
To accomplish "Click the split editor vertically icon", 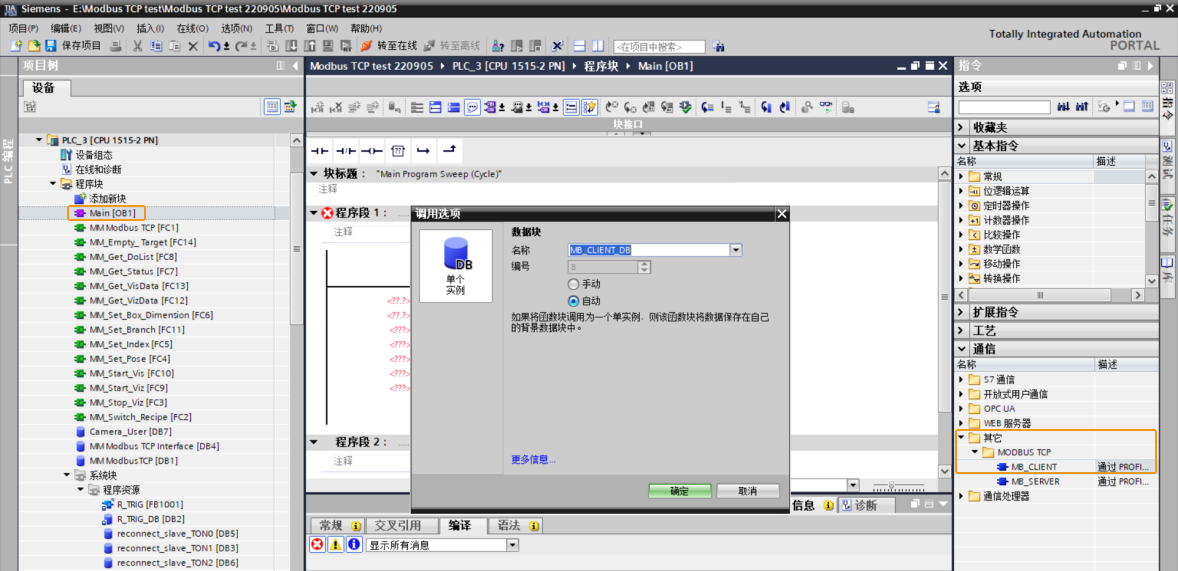I will click(x=597, y=46).
